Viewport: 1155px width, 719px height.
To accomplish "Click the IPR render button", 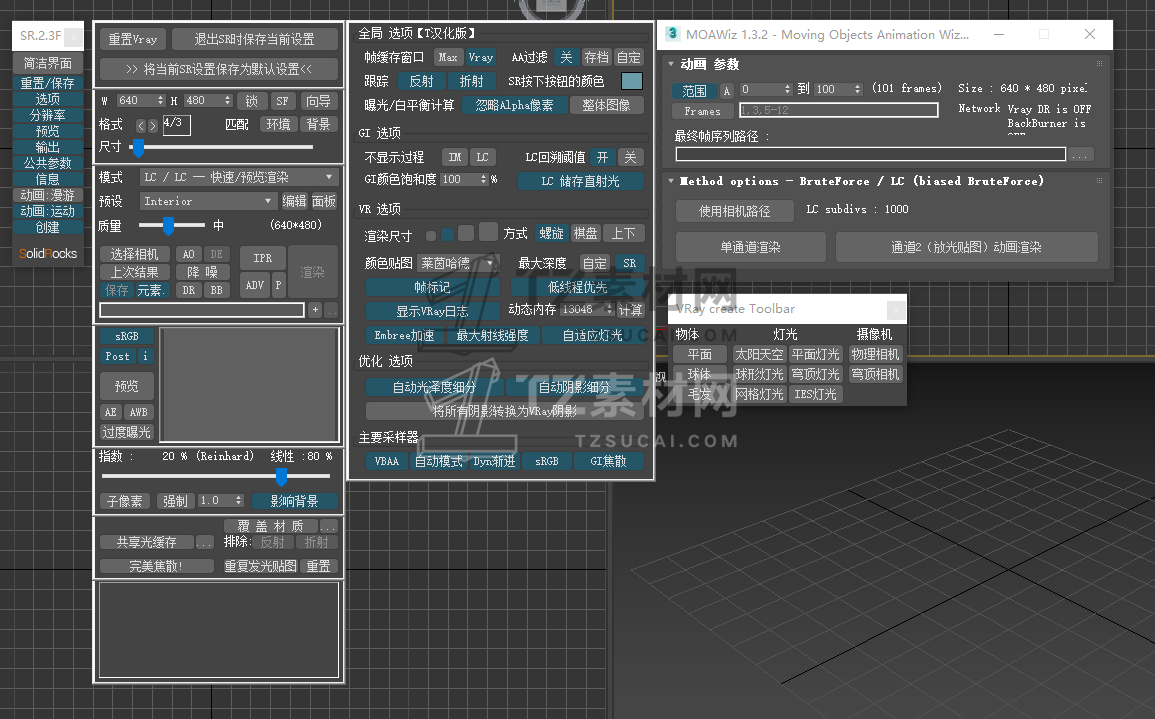I will [262, 258].
